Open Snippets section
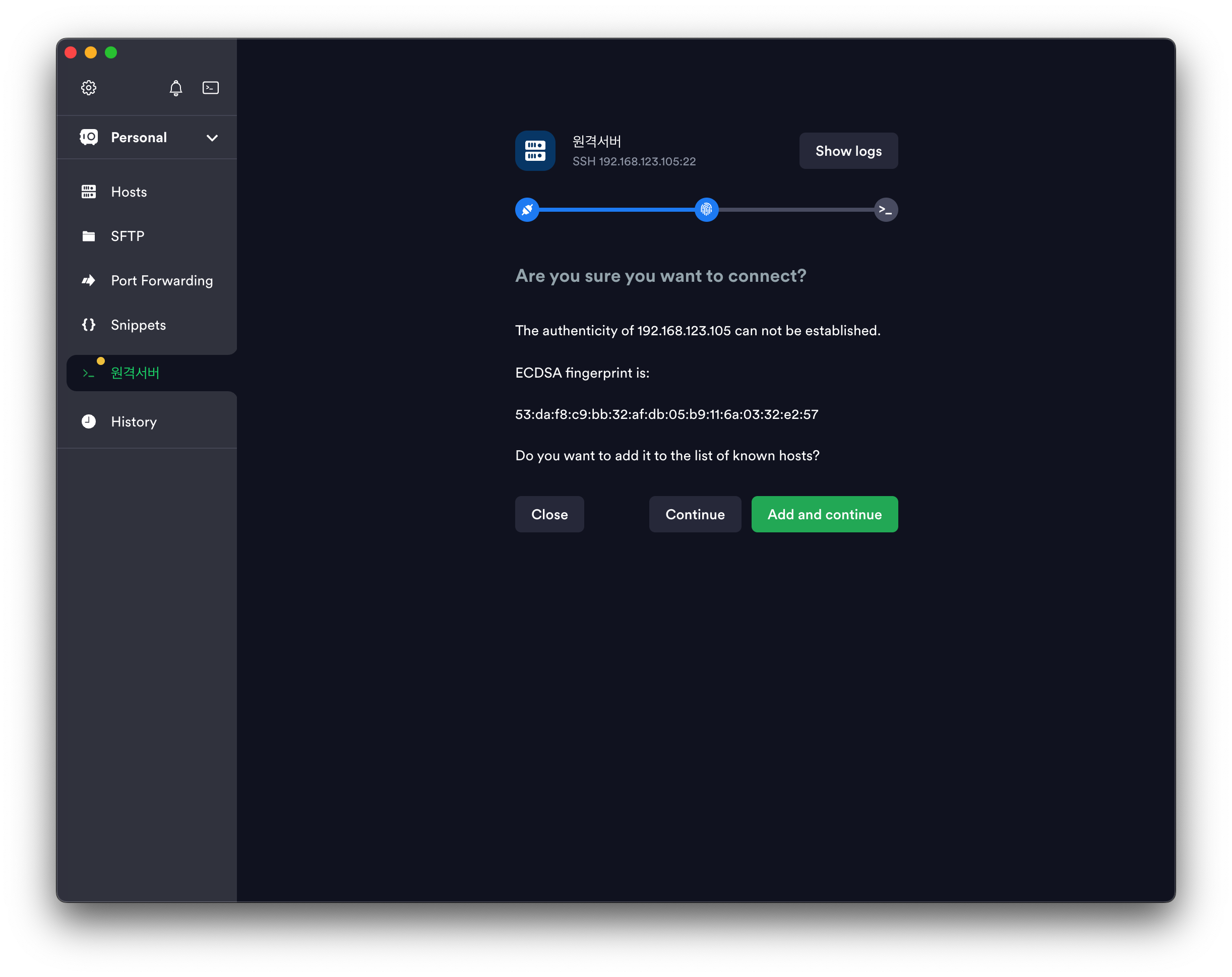 138,325
